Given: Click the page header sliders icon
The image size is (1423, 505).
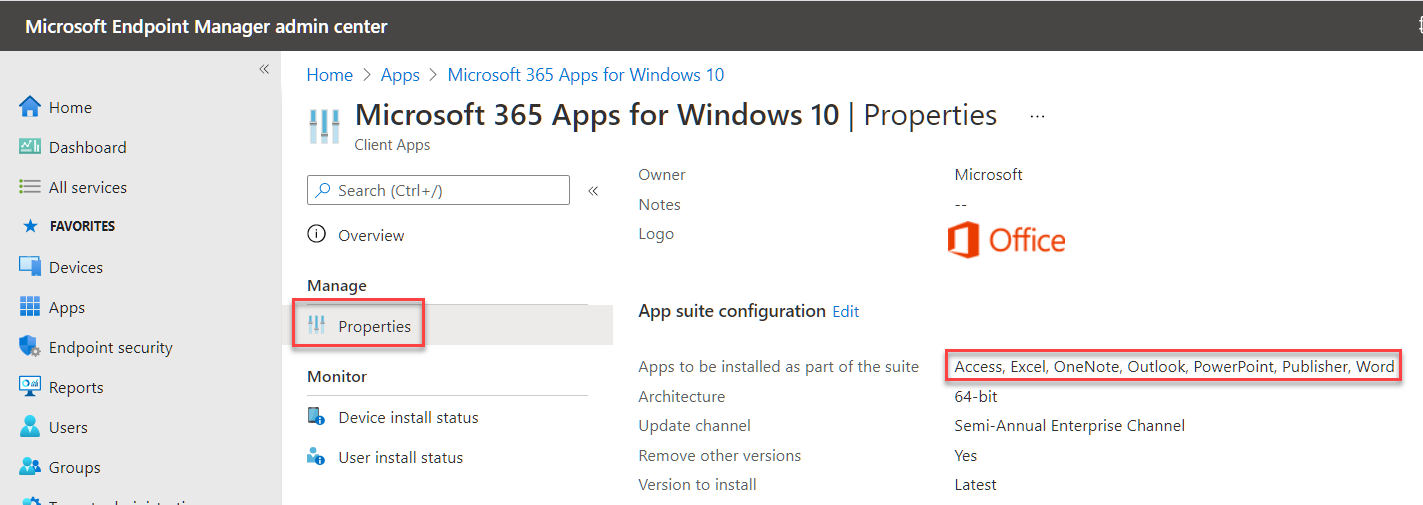Looking at the screenshot, I should pyautogui.click(x=324, y=126).
